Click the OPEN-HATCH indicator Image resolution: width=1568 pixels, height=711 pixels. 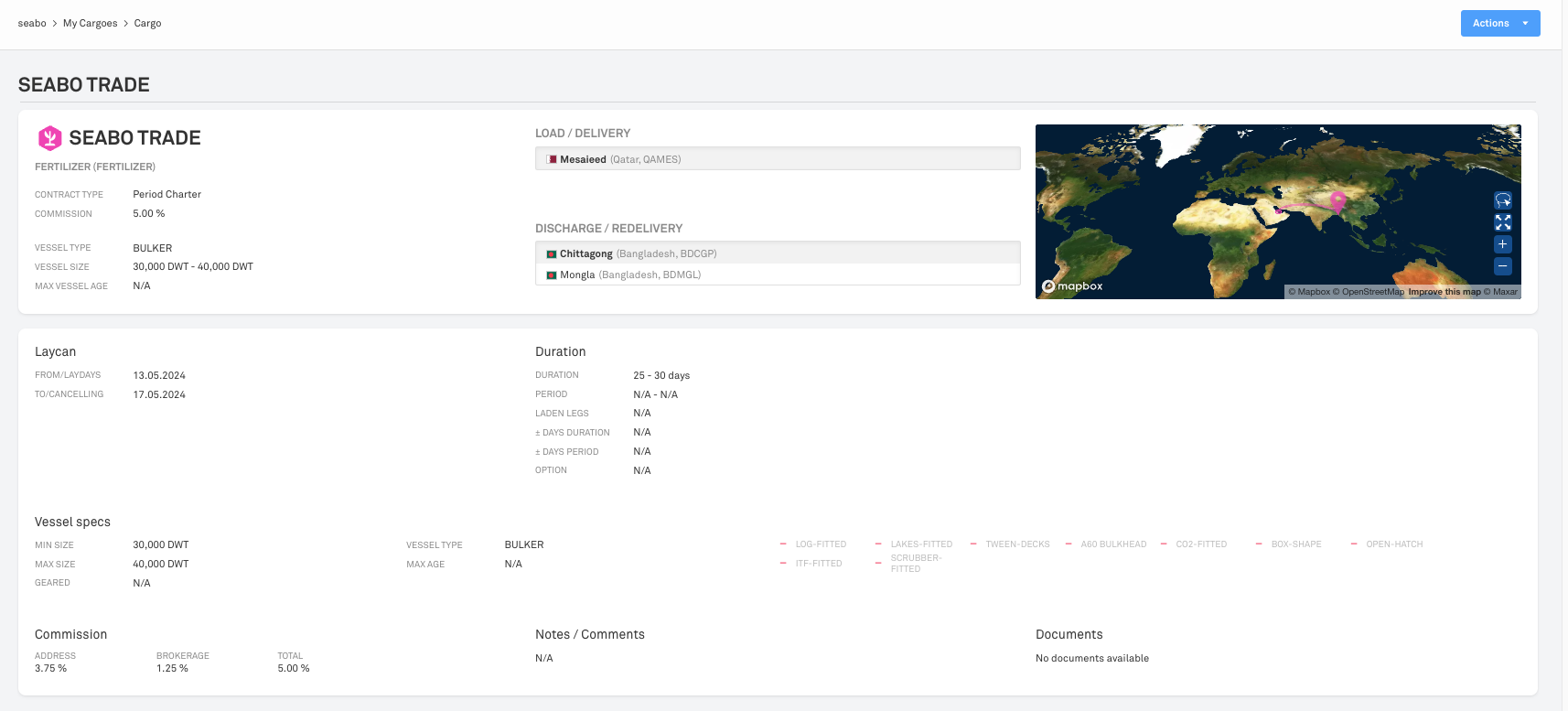[1393, 544]
